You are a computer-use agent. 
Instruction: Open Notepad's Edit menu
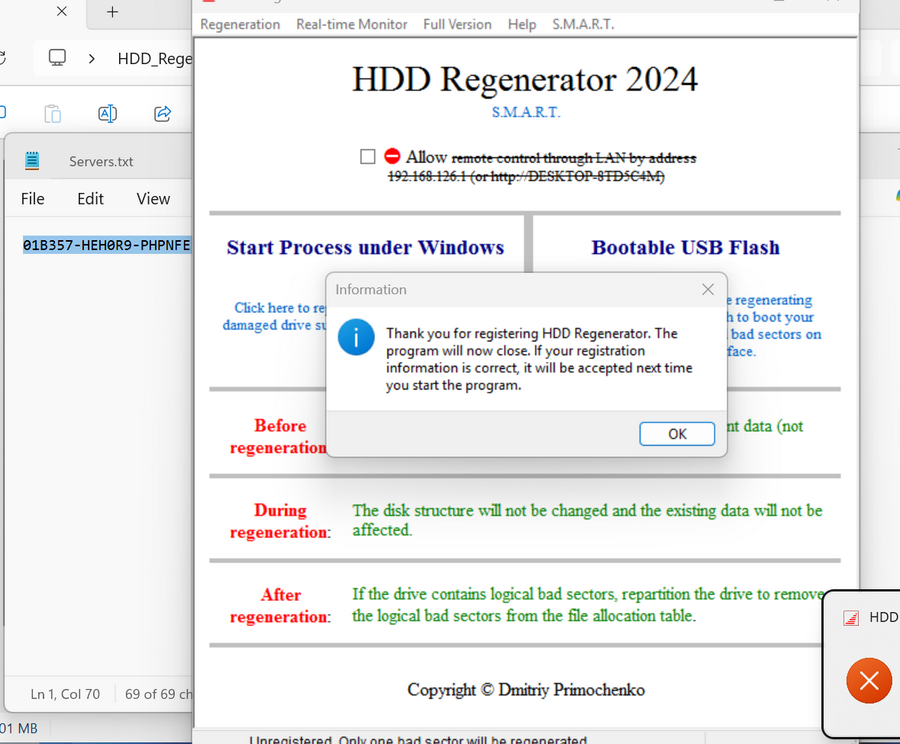click(x=90, y=199)
